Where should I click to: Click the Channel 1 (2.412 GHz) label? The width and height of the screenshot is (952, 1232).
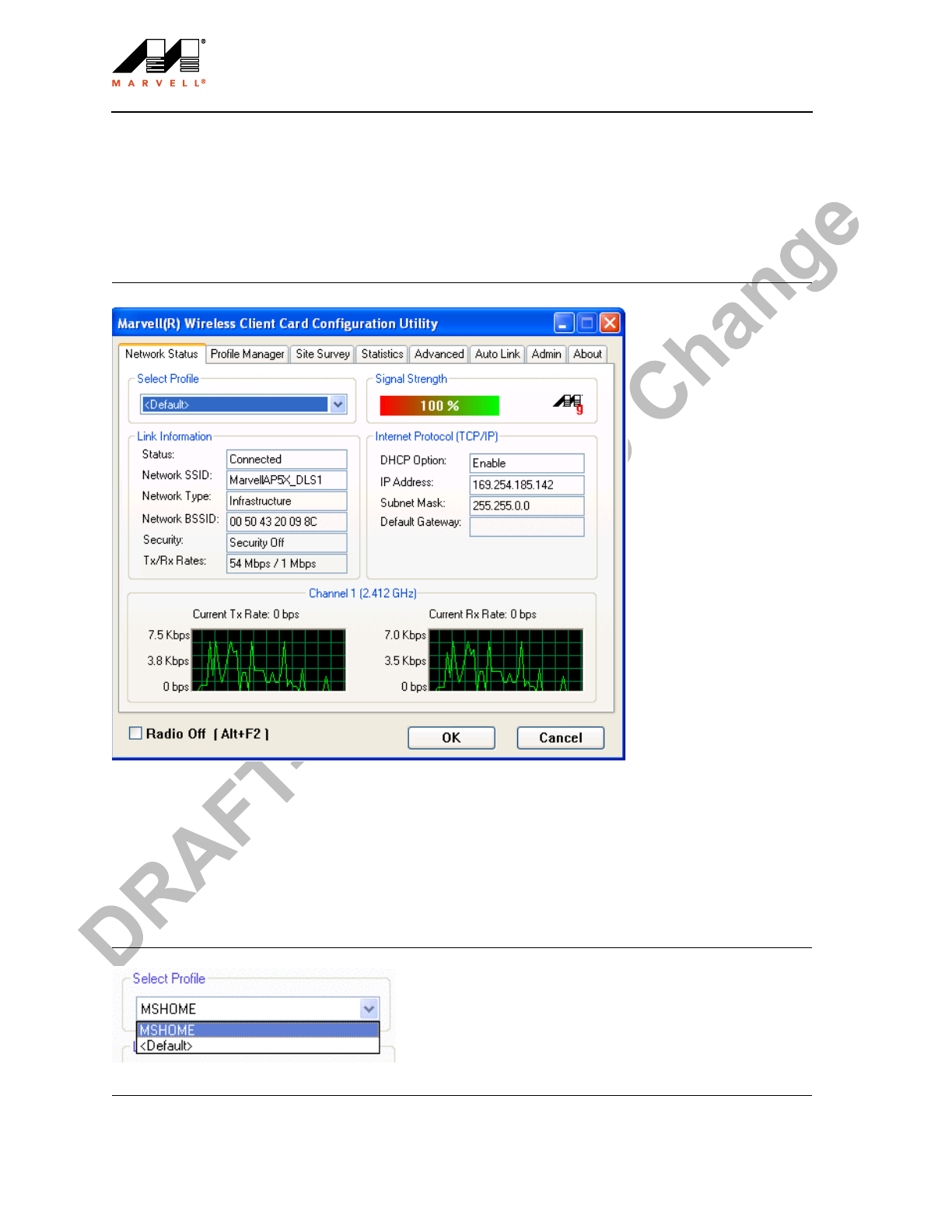(362, 593)
